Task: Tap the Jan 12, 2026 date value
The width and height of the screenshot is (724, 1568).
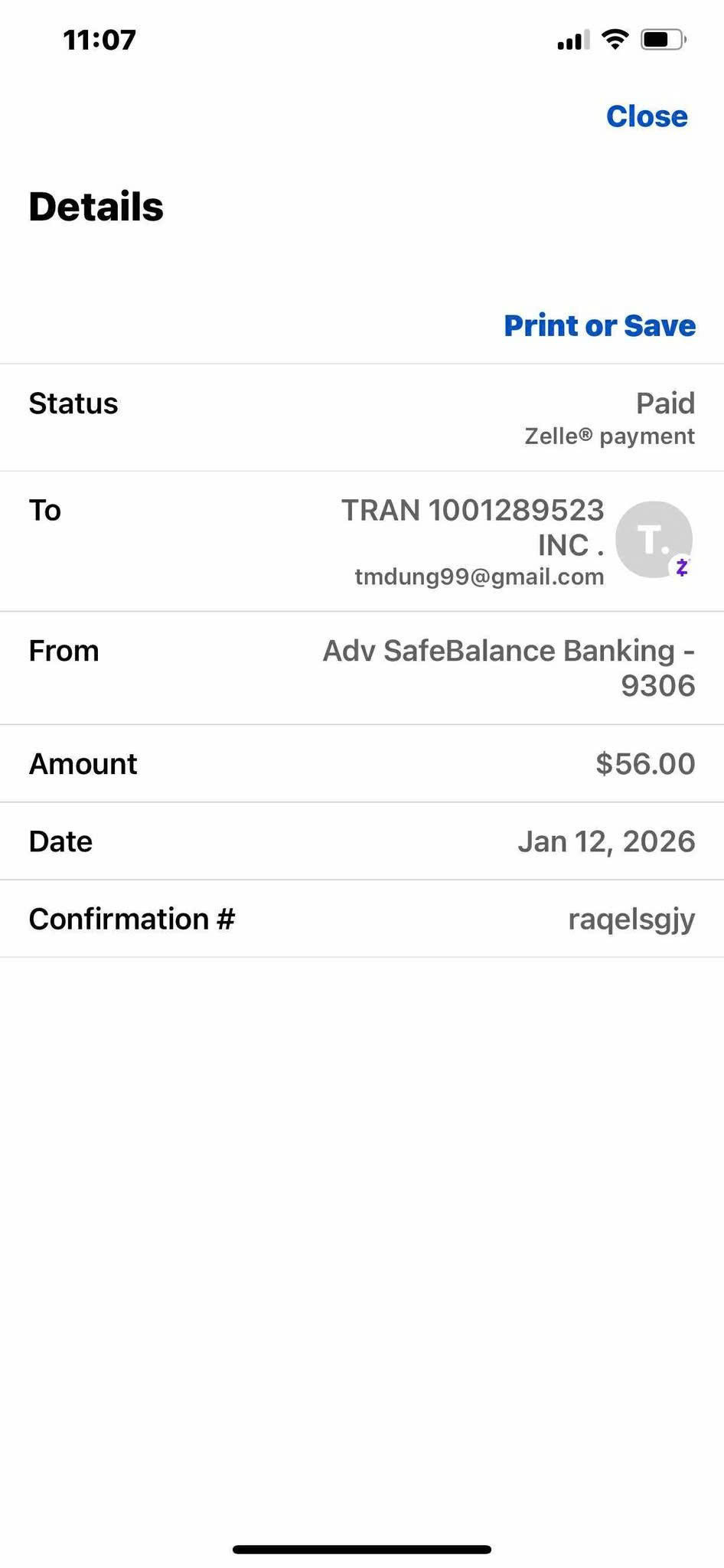Action: click(x=606, y=841)
